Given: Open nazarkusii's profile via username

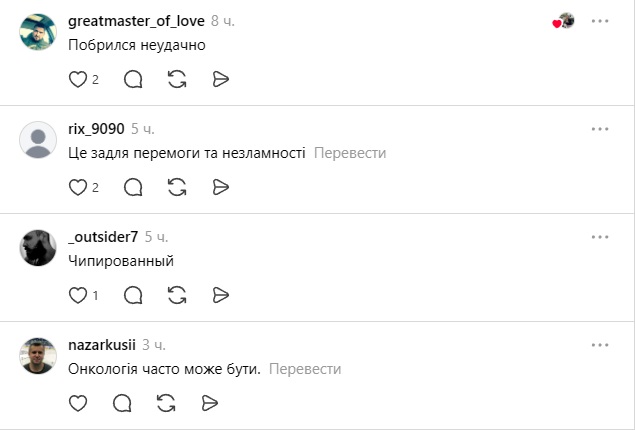Looking at the screenshot, I should [x=101, y=345].
